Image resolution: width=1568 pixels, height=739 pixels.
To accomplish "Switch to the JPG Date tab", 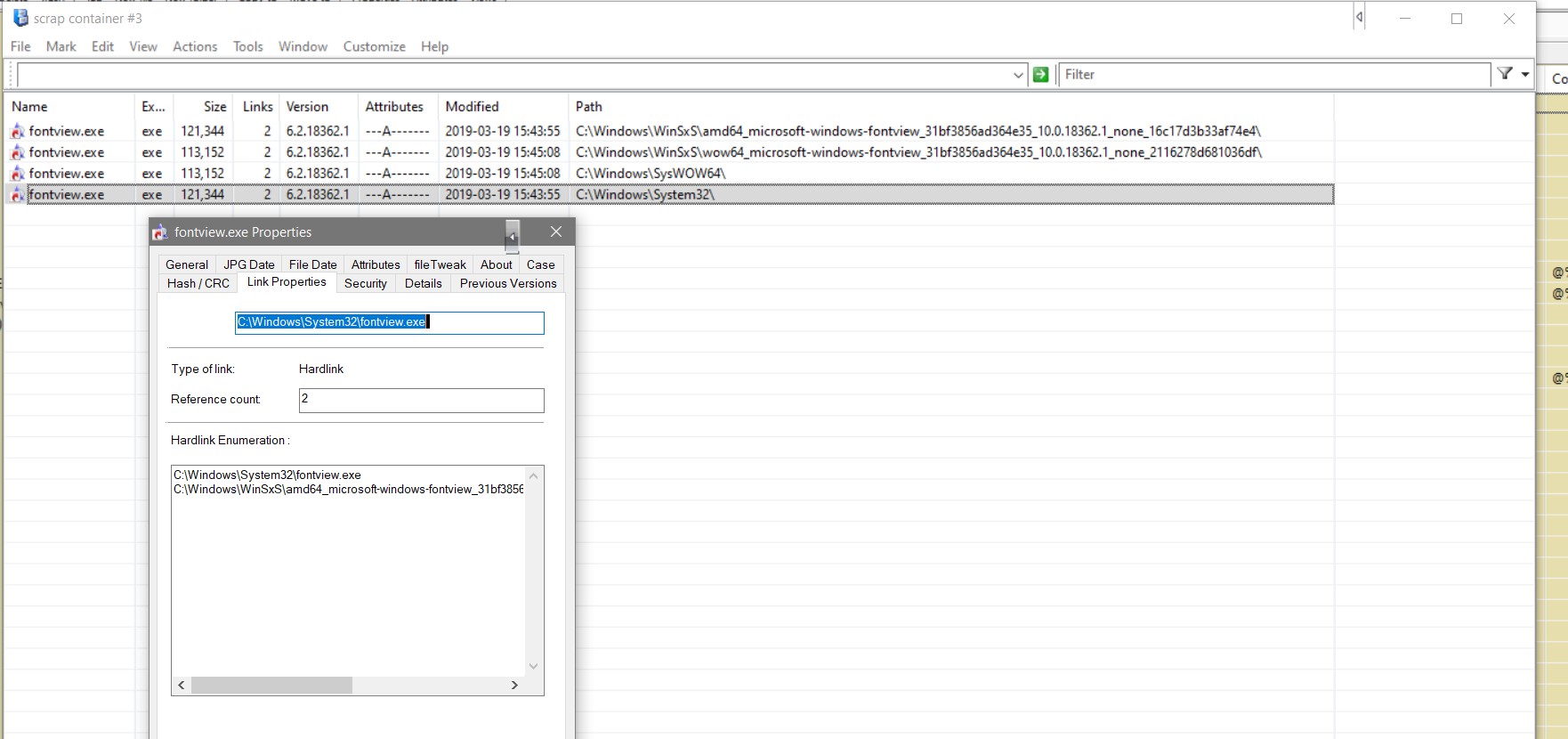I will (x=249, y=264).
